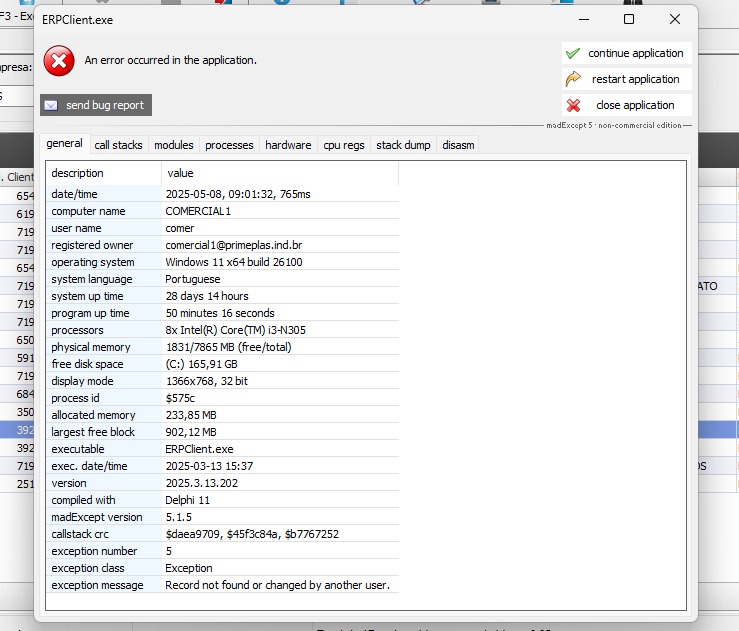This screenshot has height=631, width=739.
Task: Open the call stacks tab
Action: pos(118,145)
